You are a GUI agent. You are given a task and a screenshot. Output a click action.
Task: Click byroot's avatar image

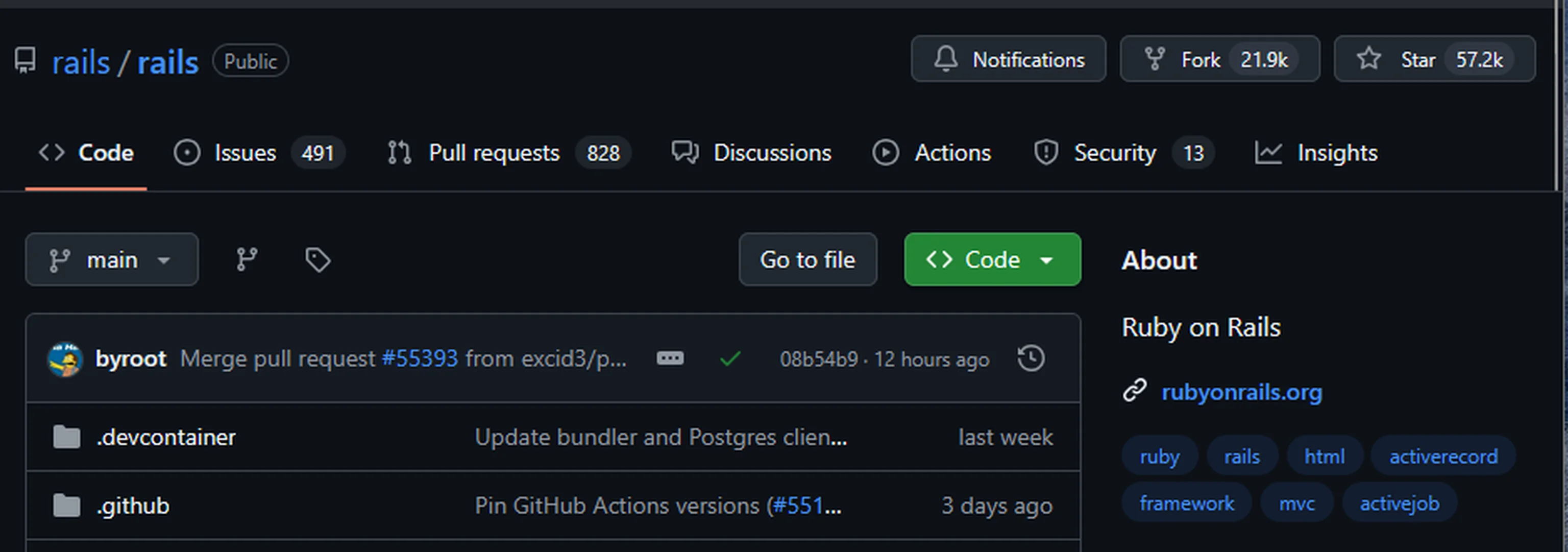65,359
